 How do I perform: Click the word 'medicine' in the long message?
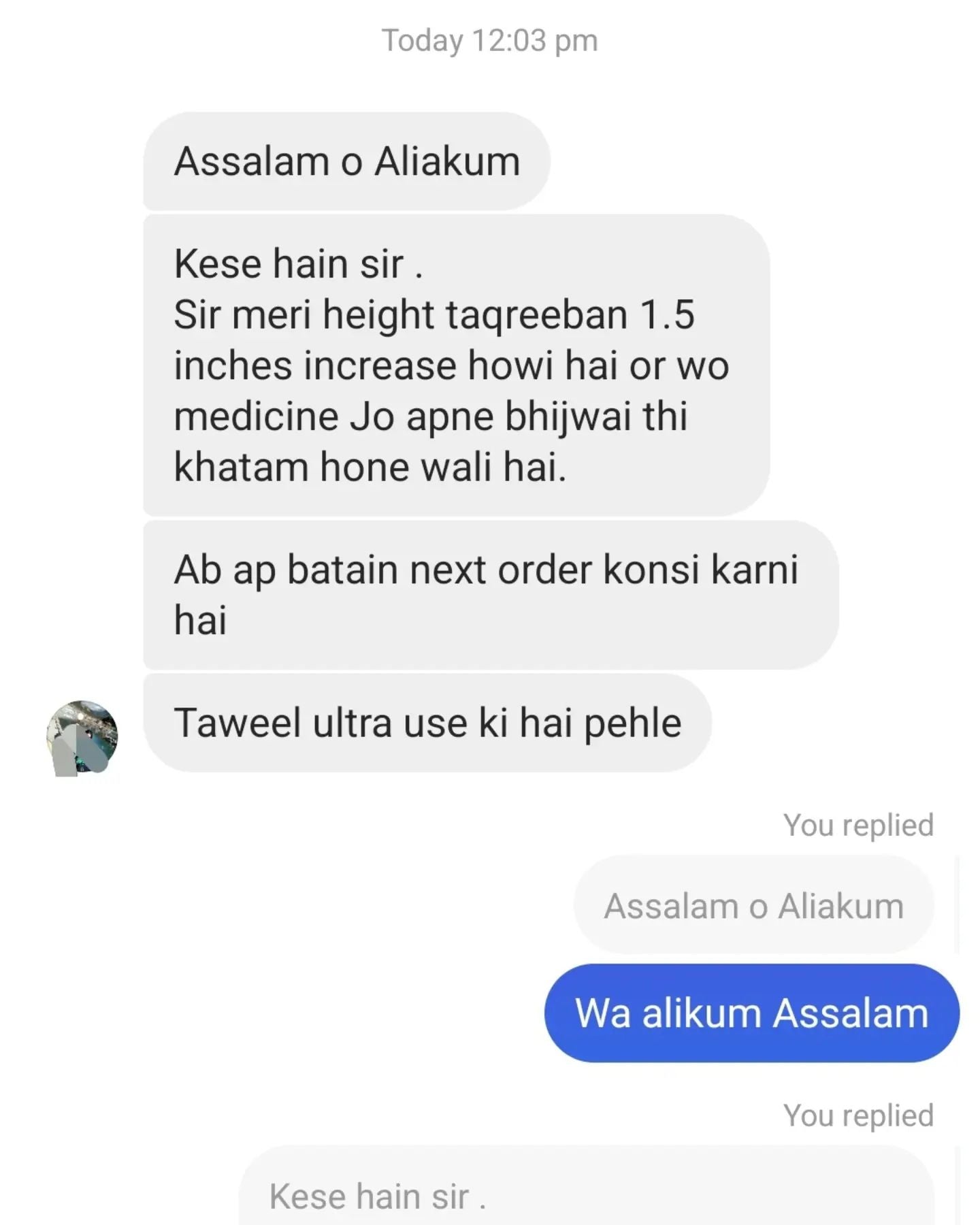point(256,416)
